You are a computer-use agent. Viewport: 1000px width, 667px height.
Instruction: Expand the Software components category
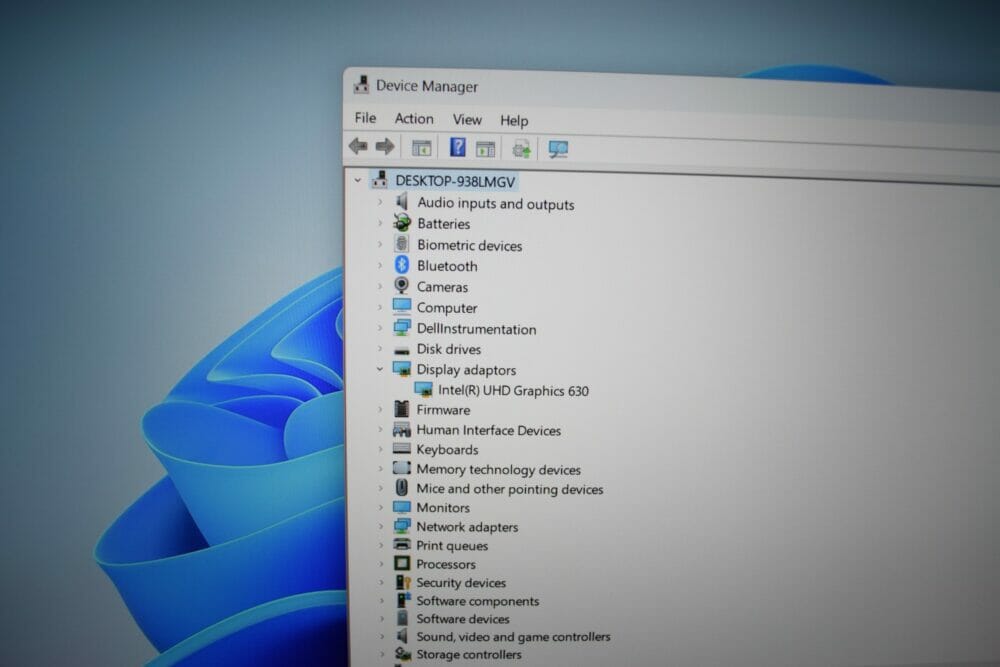pyautogui.click(x=382, y=600)
